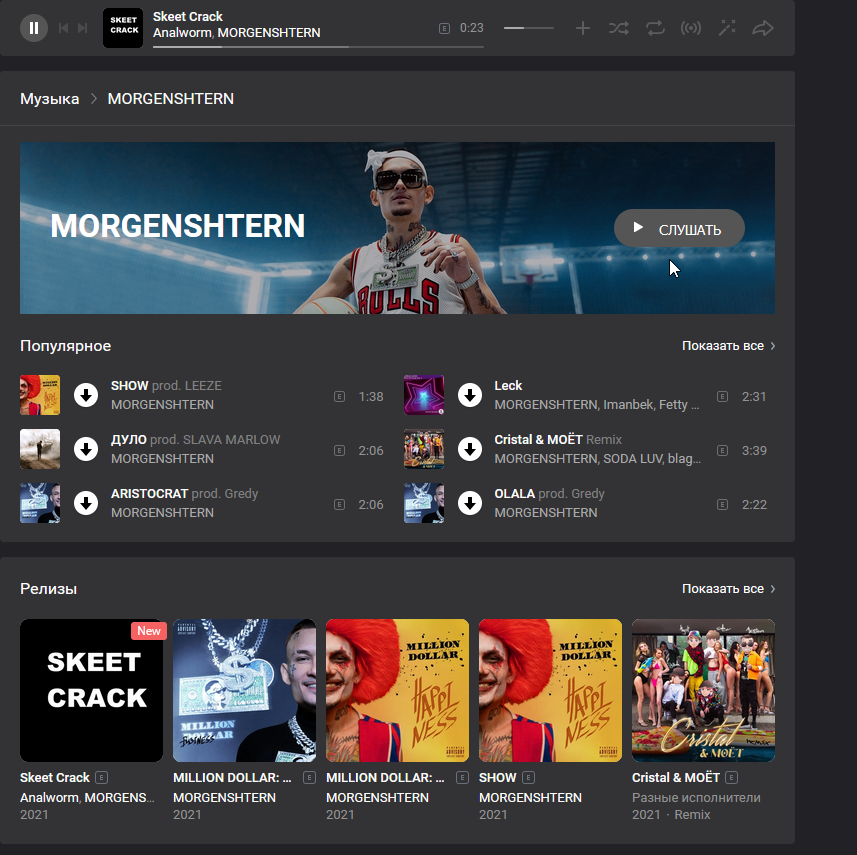Play SHOW via its cover thumbnail

pyautogui.click(x=40, y=395)
